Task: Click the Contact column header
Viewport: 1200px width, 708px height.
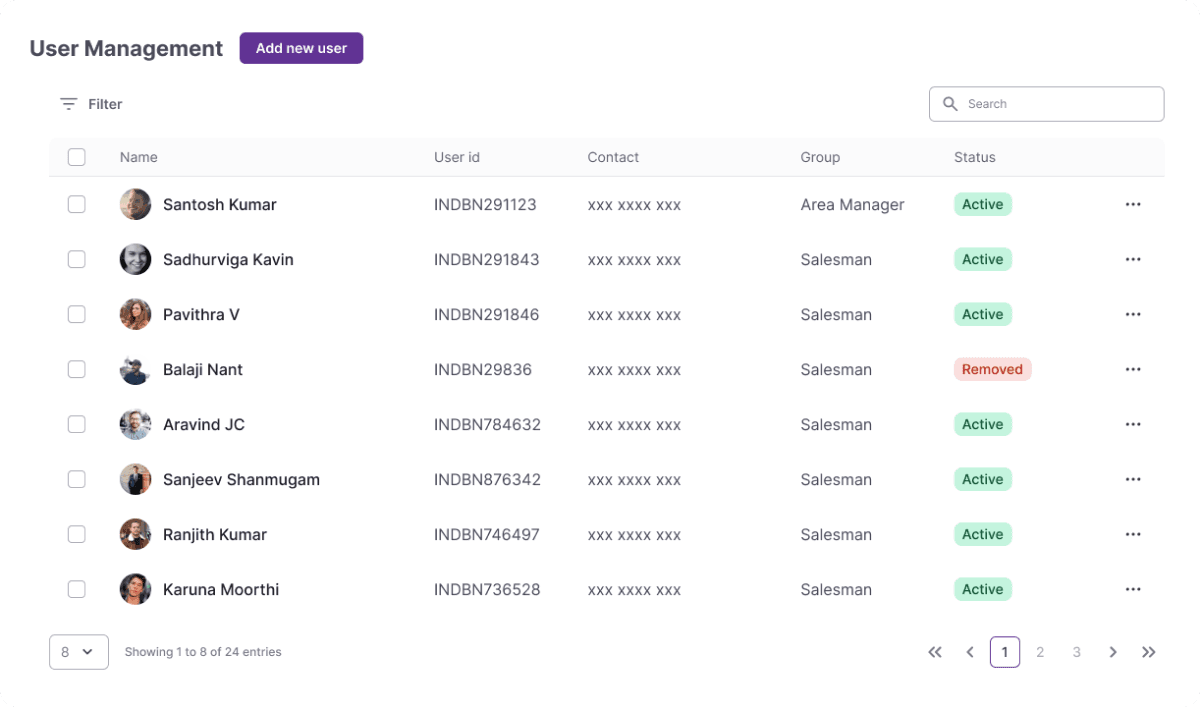Action: (x=613, y=157)
